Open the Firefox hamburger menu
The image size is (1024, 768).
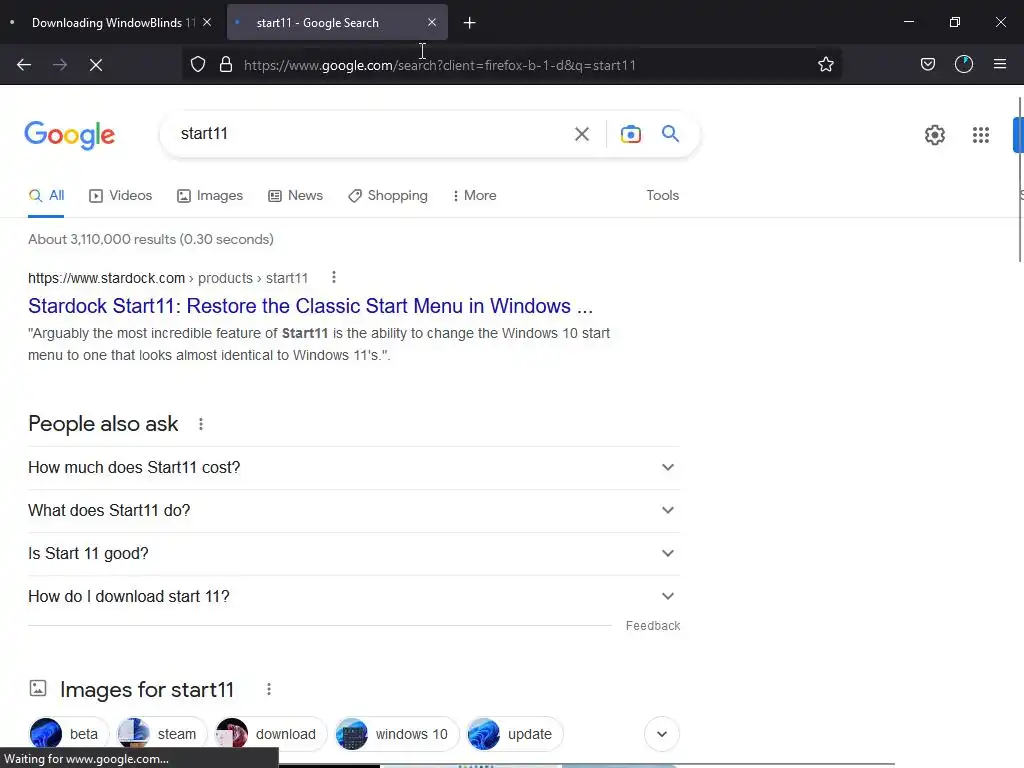(1000, 64)
